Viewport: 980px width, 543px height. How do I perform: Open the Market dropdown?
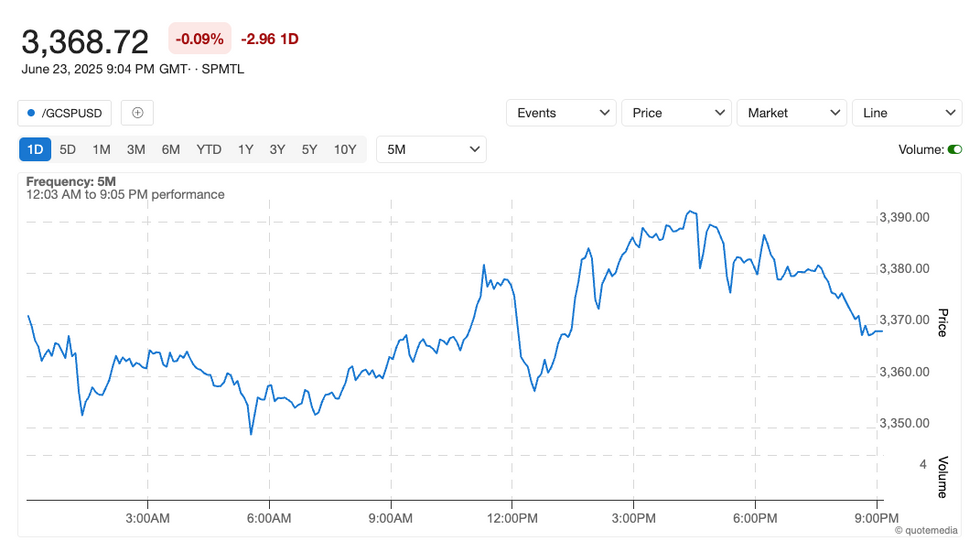tap(791, 113)
